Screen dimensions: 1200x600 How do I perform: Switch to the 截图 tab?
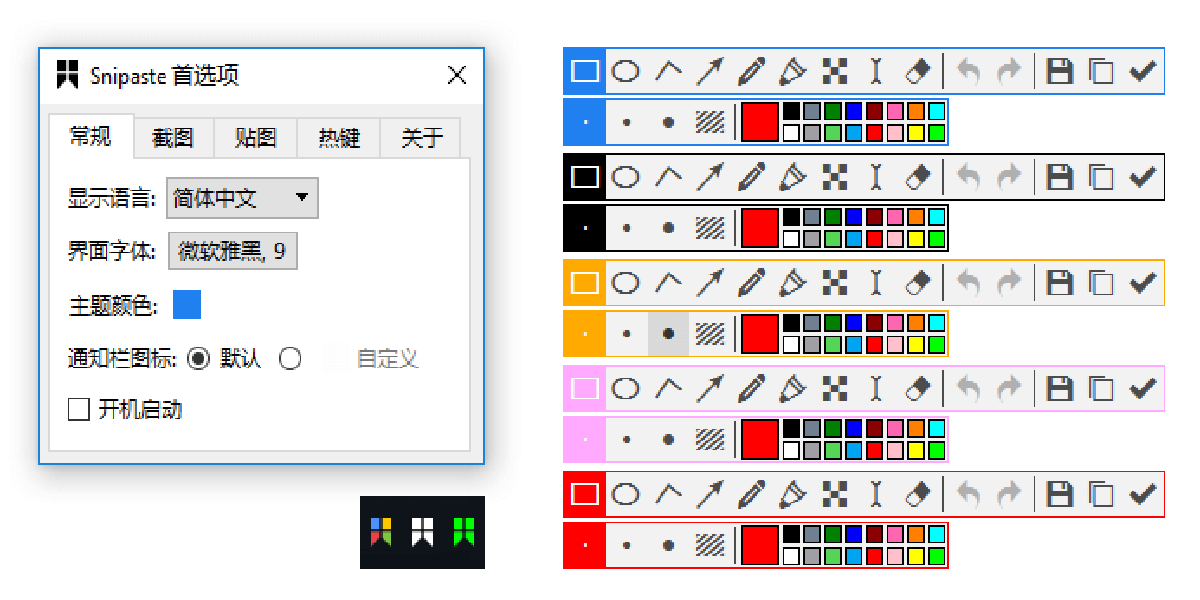[x=173, y=138]
